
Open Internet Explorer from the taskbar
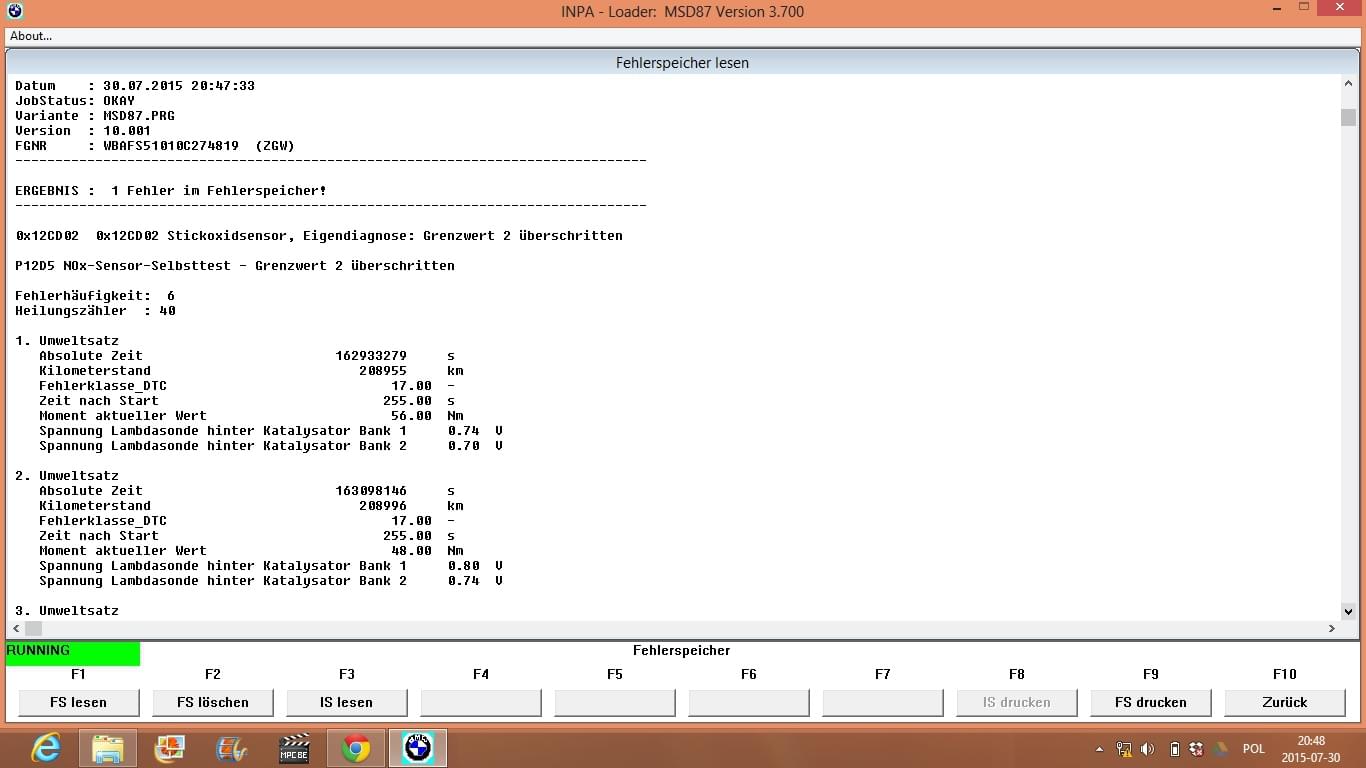pos(46,748)
